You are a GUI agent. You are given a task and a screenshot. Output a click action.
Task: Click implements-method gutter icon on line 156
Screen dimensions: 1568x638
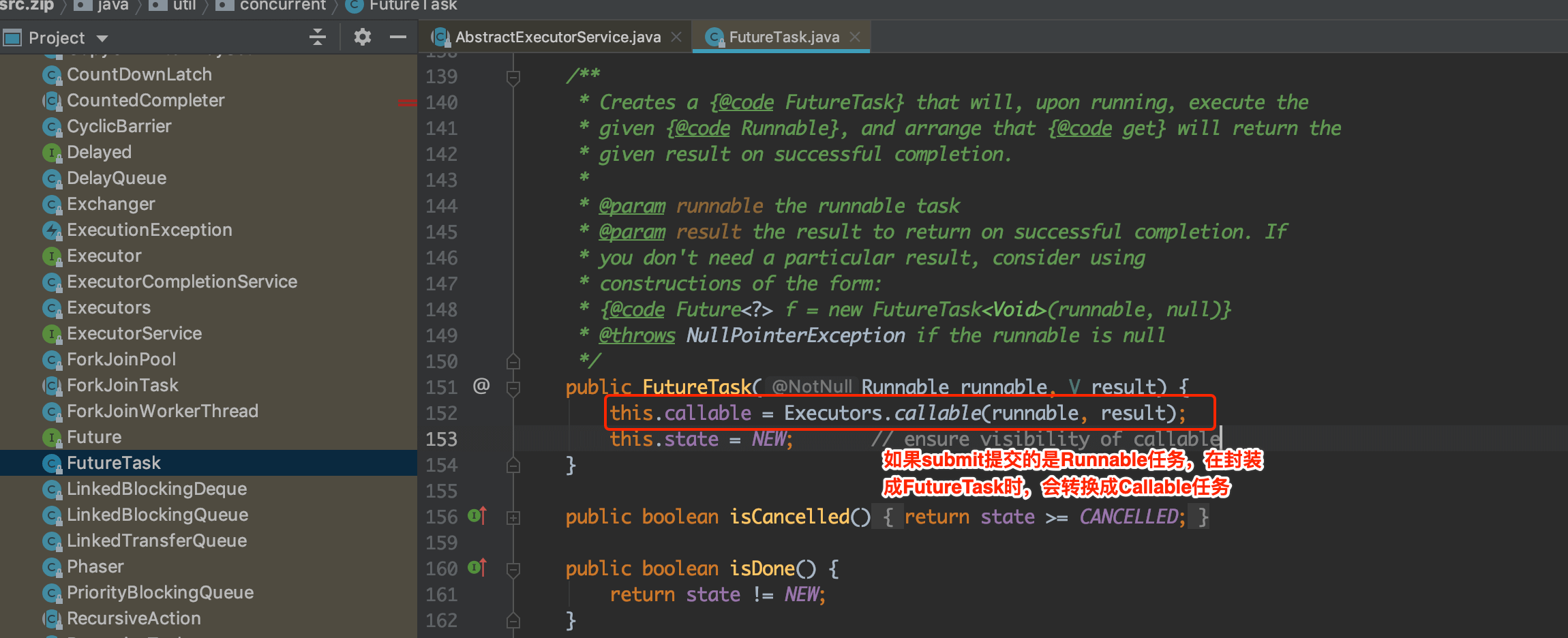click(x=477, y=515)
